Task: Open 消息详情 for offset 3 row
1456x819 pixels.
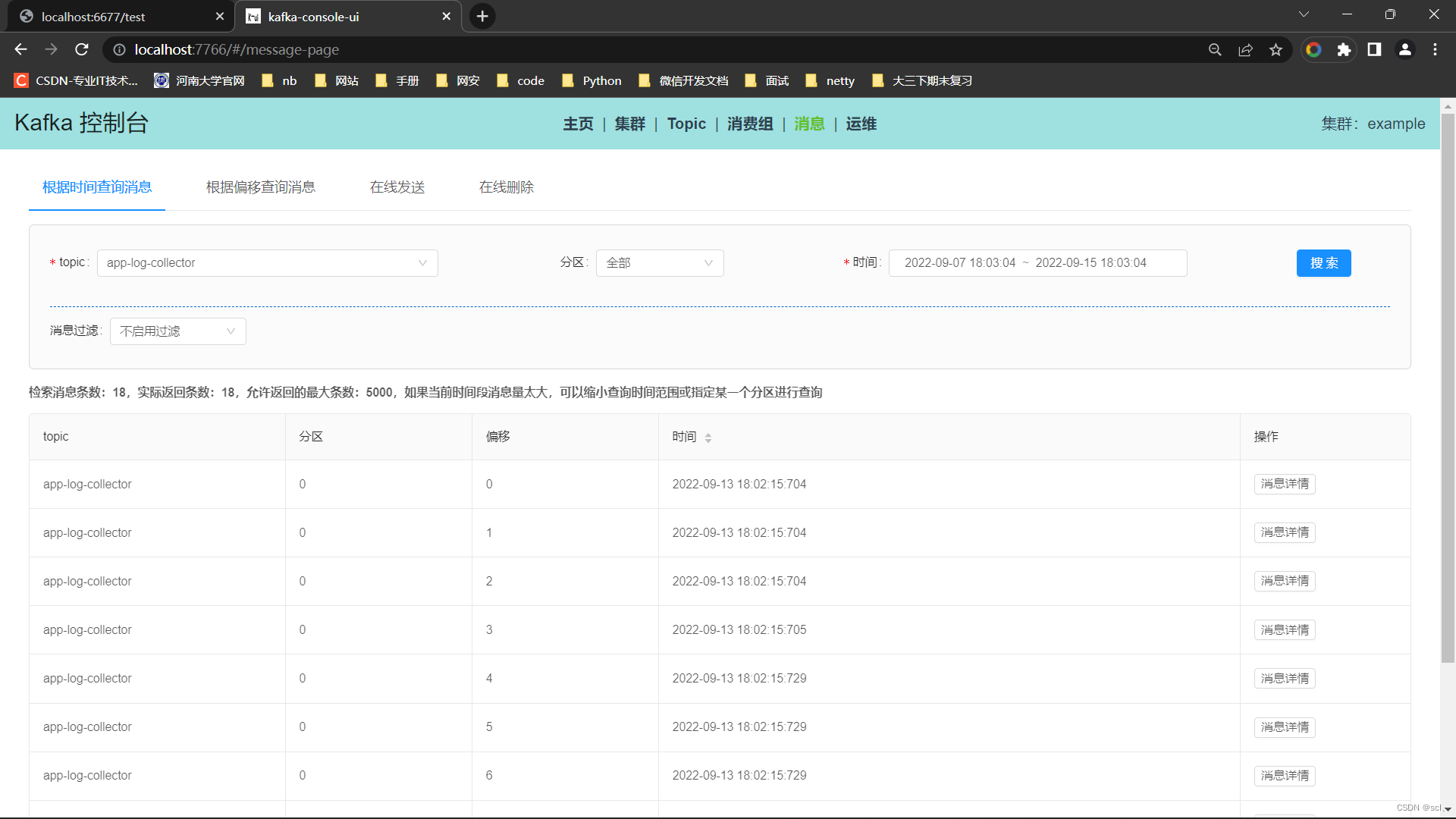Action: coord(1285,630)
